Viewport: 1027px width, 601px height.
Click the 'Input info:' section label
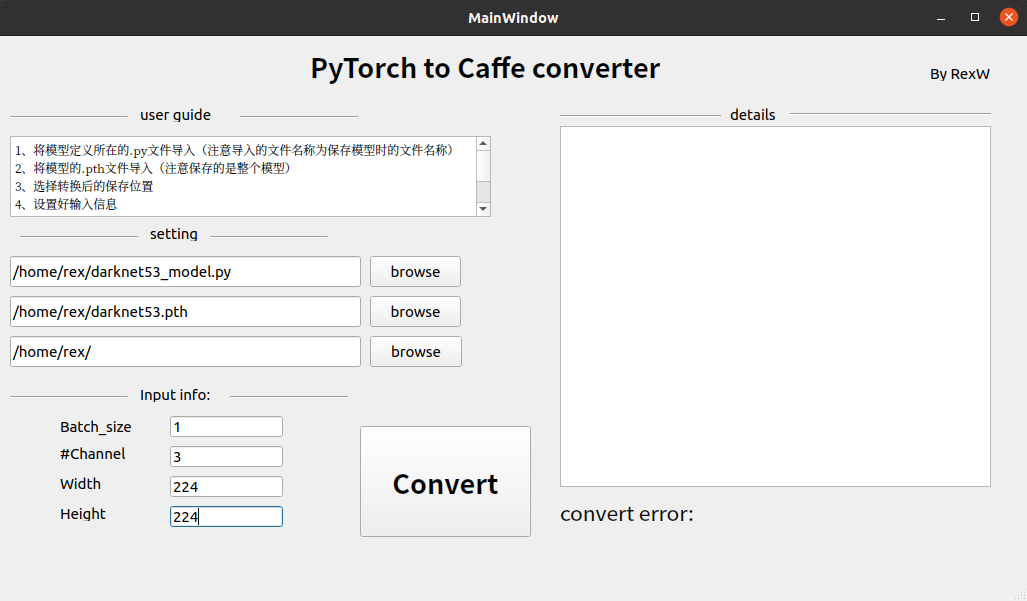pos(175,395)
